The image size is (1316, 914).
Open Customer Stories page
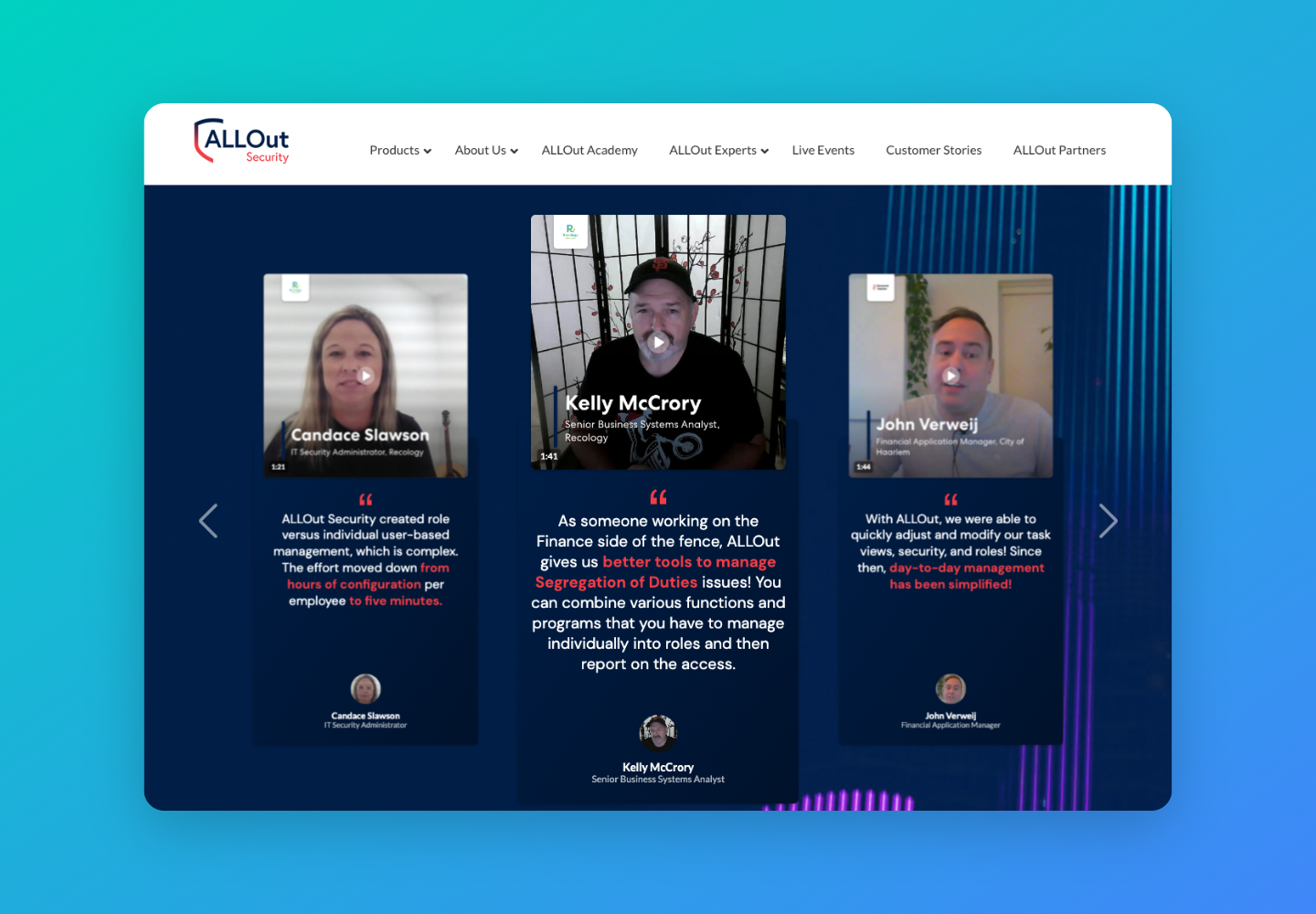[933, 151]
